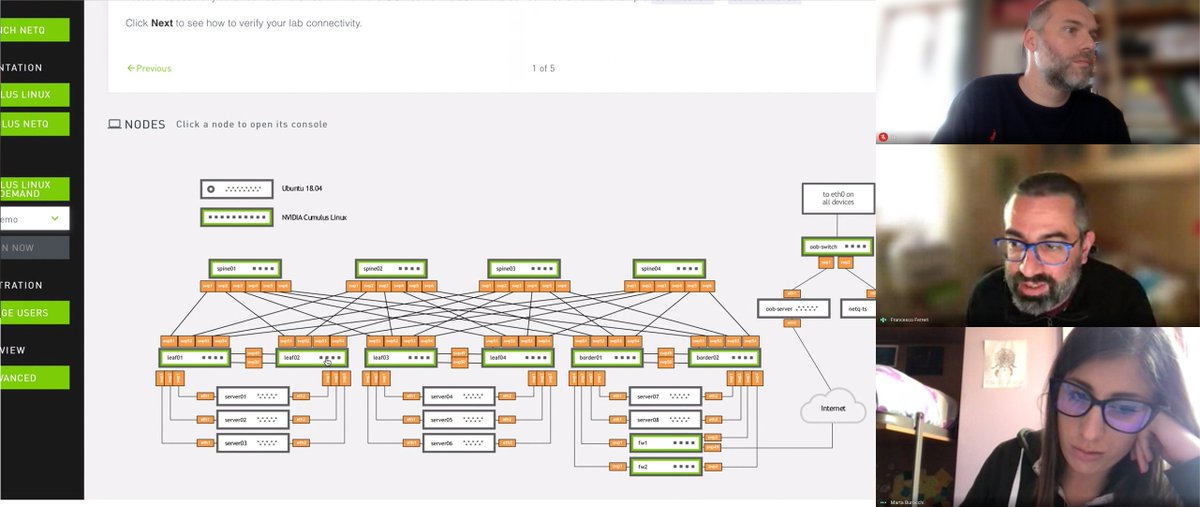Open the server08 node console

(665, 420)
